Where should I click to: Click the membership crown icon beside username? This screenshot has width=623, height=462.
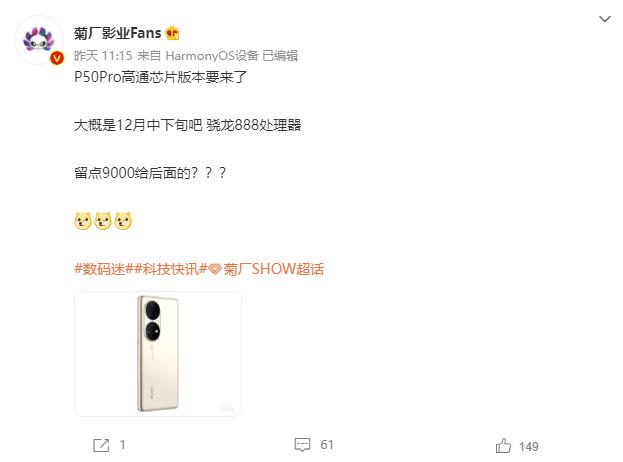(172, 33)
